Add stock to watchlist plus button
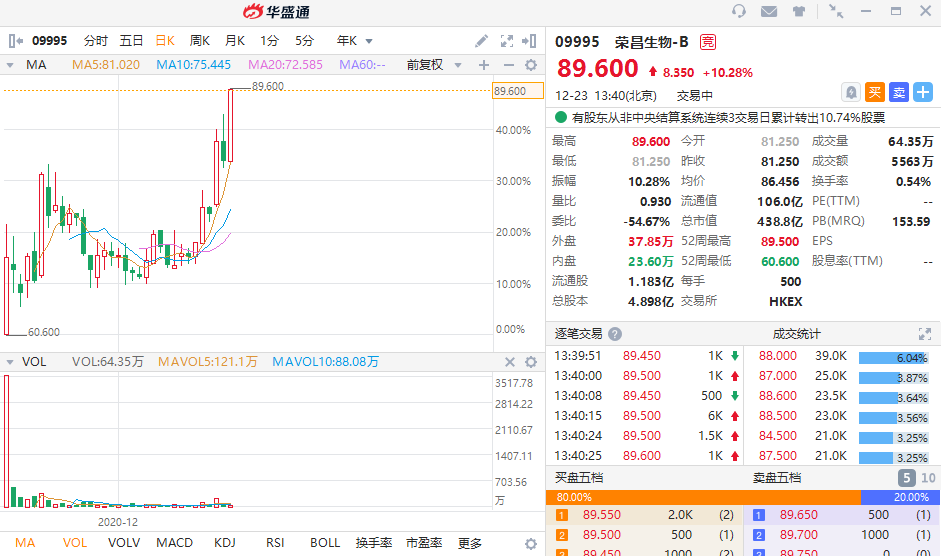The width and height of the screenshot is (941, 556). (923, 92)
